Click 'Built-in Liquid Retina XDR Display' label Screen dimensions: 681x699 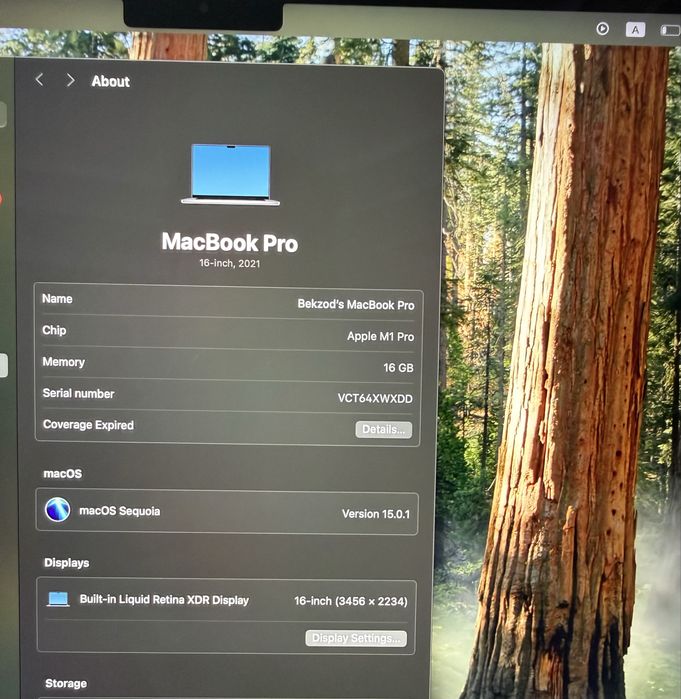(164, 600)
